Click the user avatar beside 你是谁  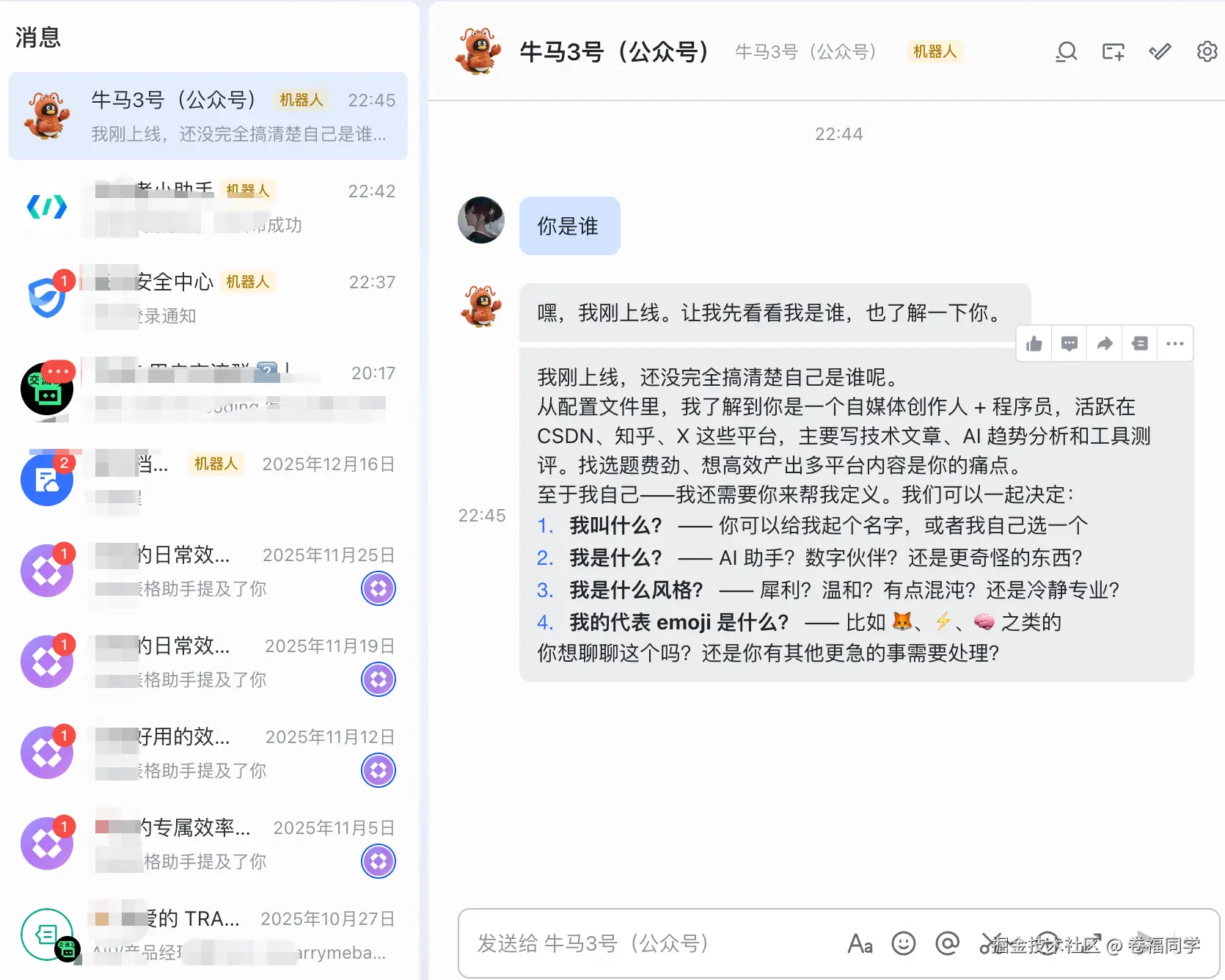point(481,220)
